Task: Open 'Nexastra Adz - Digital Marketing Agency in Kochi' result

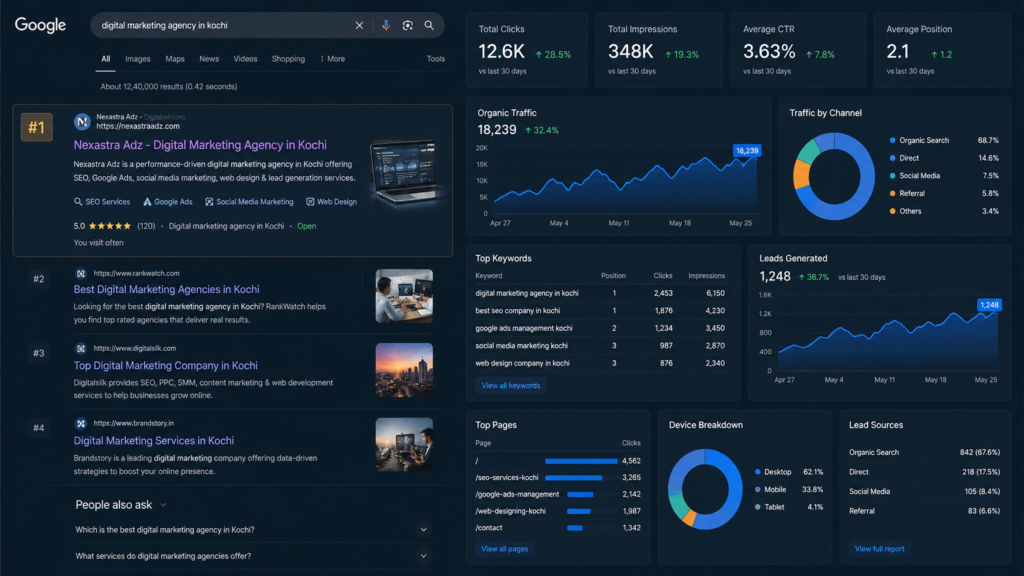Action: [200, 145]
